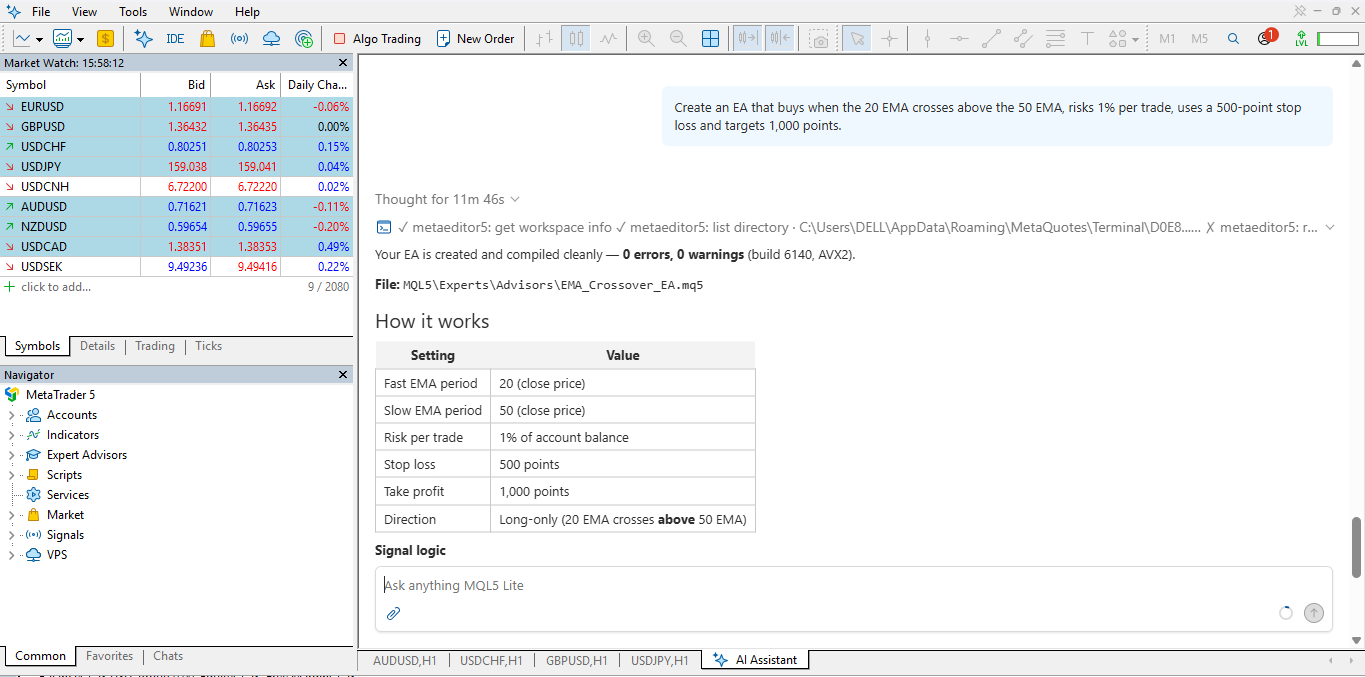This screenshot has width=1365, height=677.
Task: Draw a vertical line object
Action: point(927,39)
